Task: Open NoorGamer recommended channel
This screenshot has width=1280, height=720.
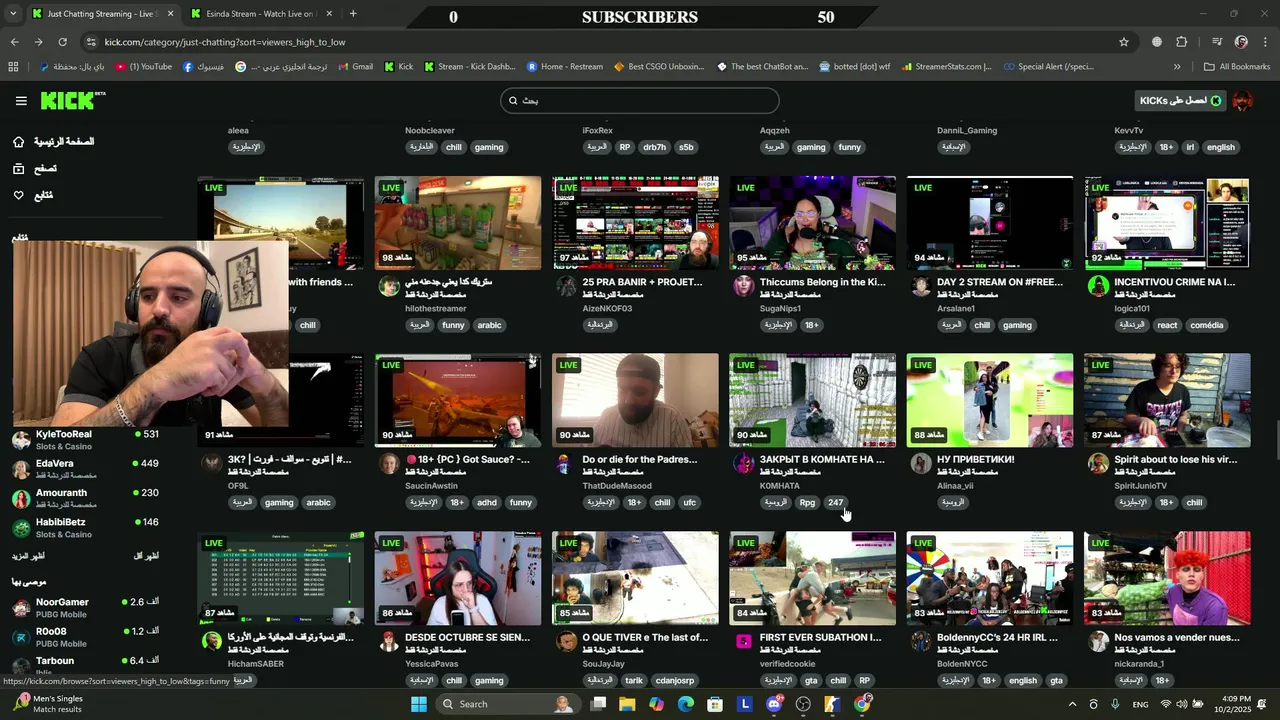Action: [85, 607]
